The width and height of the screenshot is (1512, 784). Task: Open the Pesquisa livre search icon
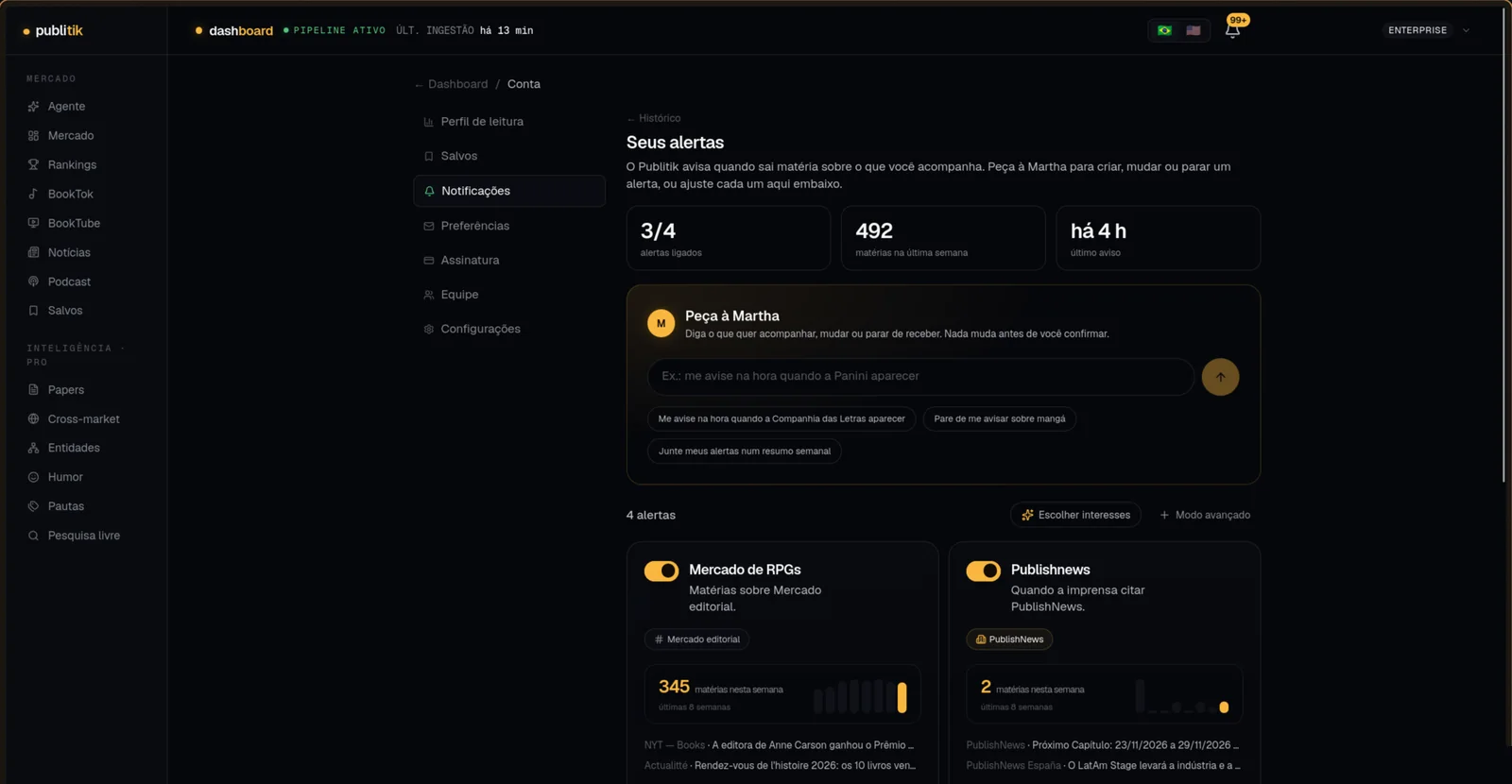pos(33,536)
